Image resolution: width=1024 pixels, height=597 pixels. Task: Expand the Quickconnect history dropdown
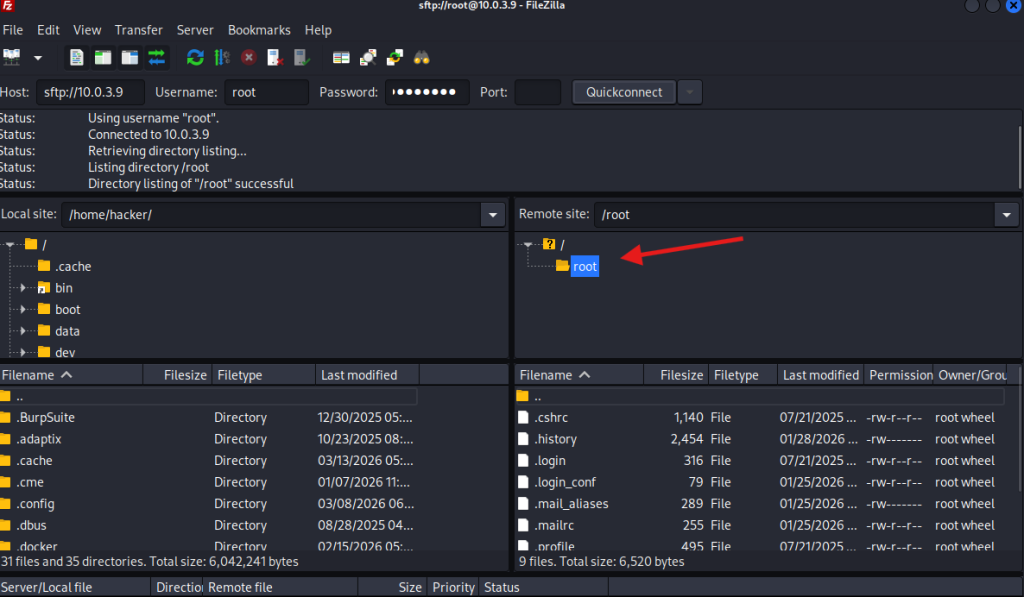tap(690, 92)
